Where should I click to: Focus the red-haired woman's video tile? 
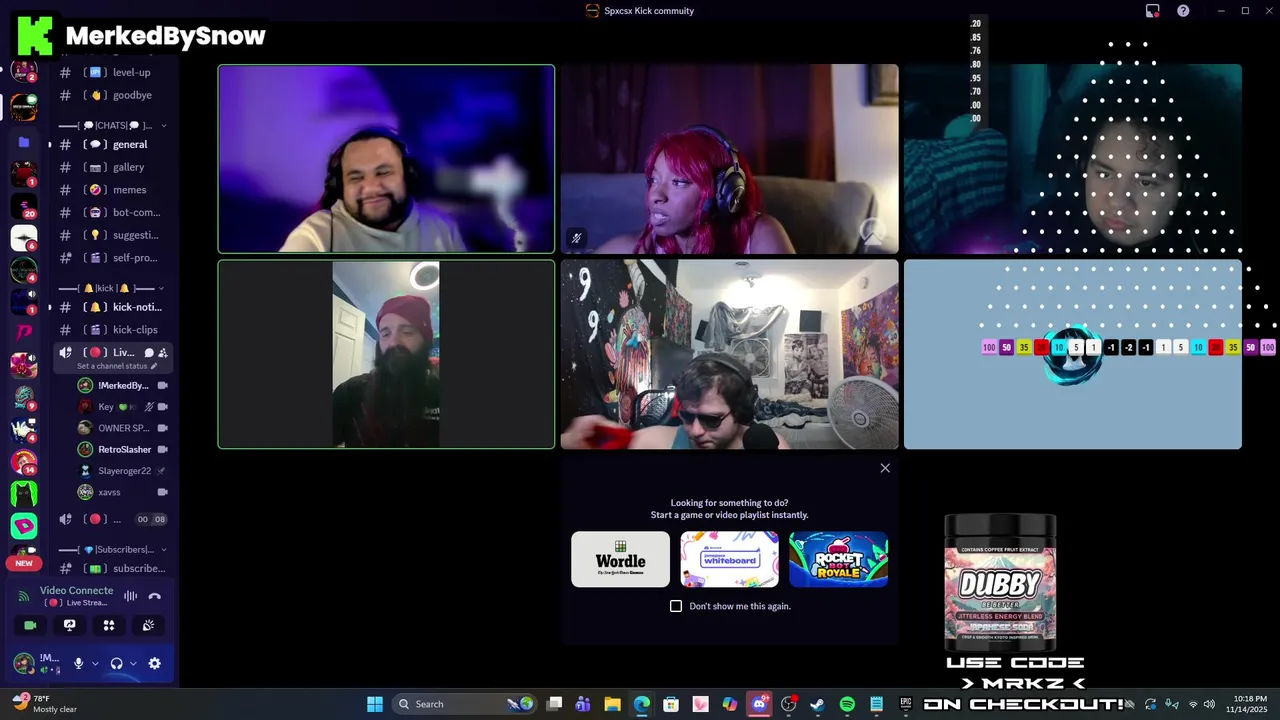point(729,159)
